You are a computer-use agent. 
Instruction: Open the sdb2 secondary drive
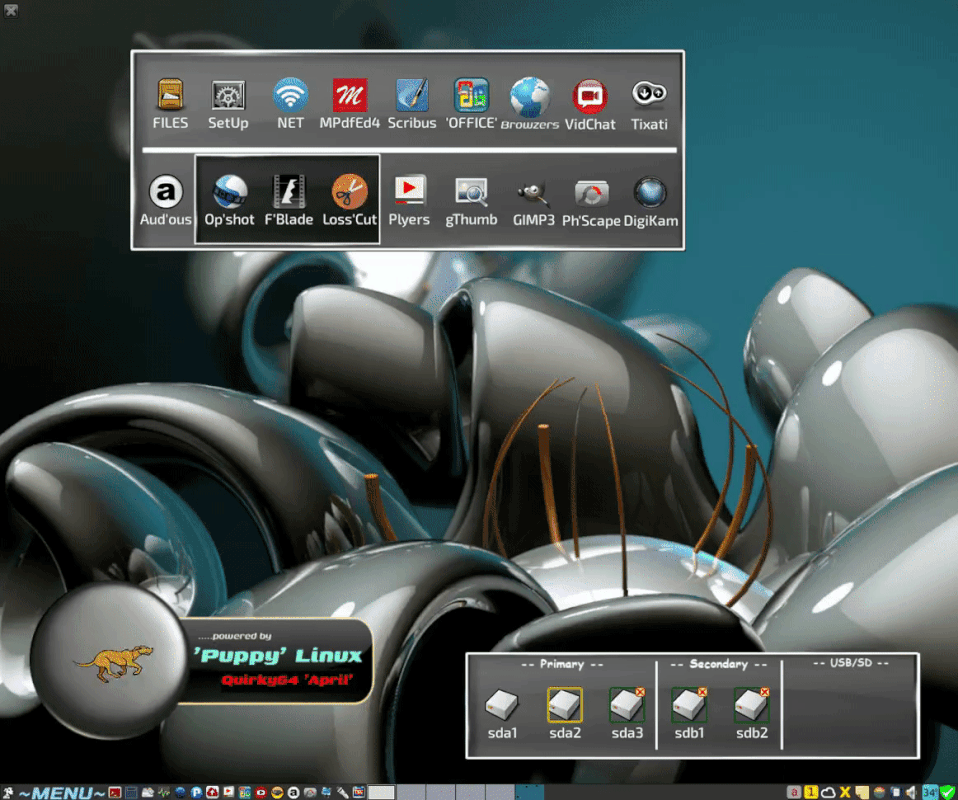(x=751, y=705)
